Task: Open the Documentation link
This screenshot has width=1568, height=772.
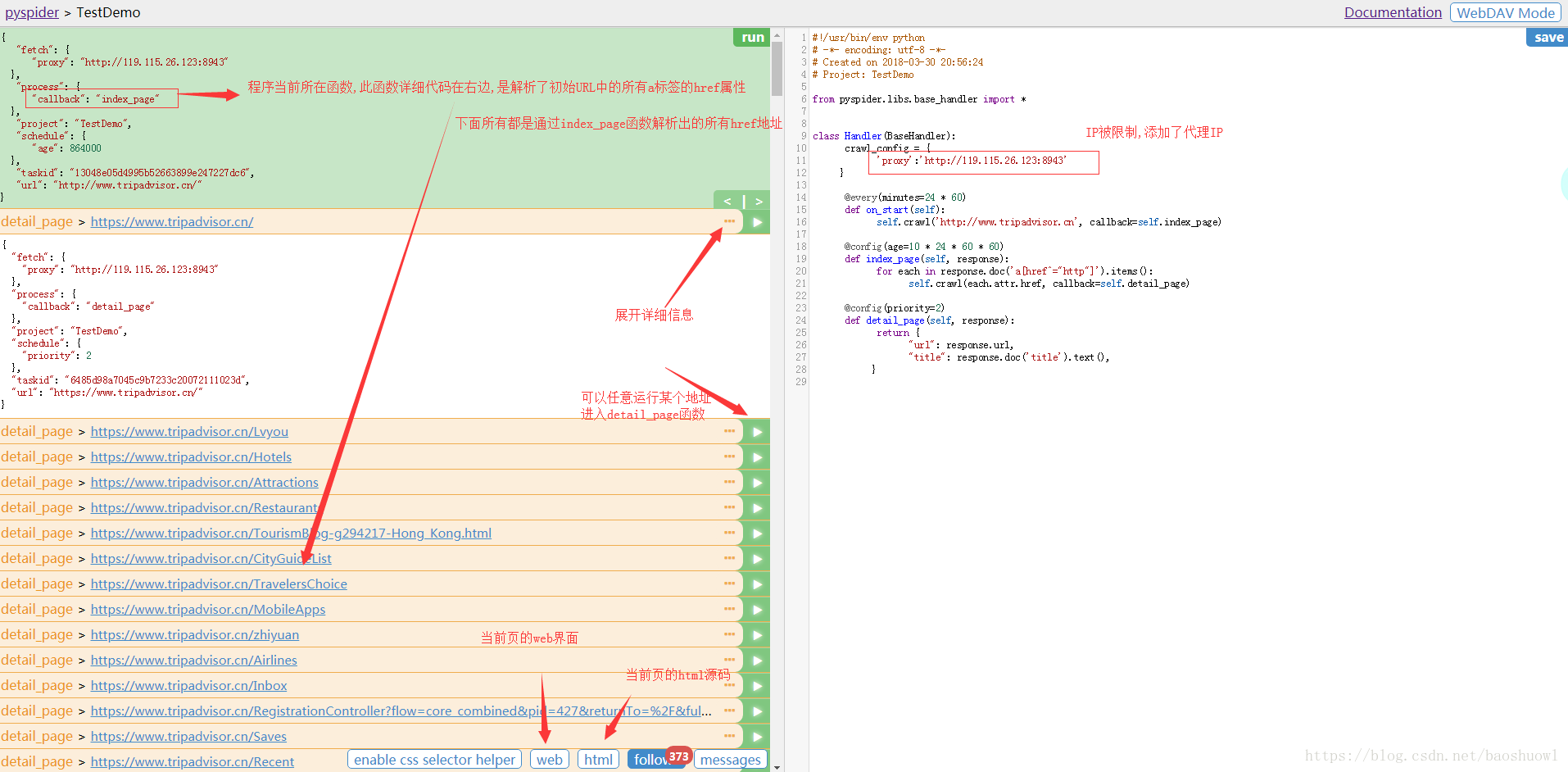Action: (x=1393, y=11)
